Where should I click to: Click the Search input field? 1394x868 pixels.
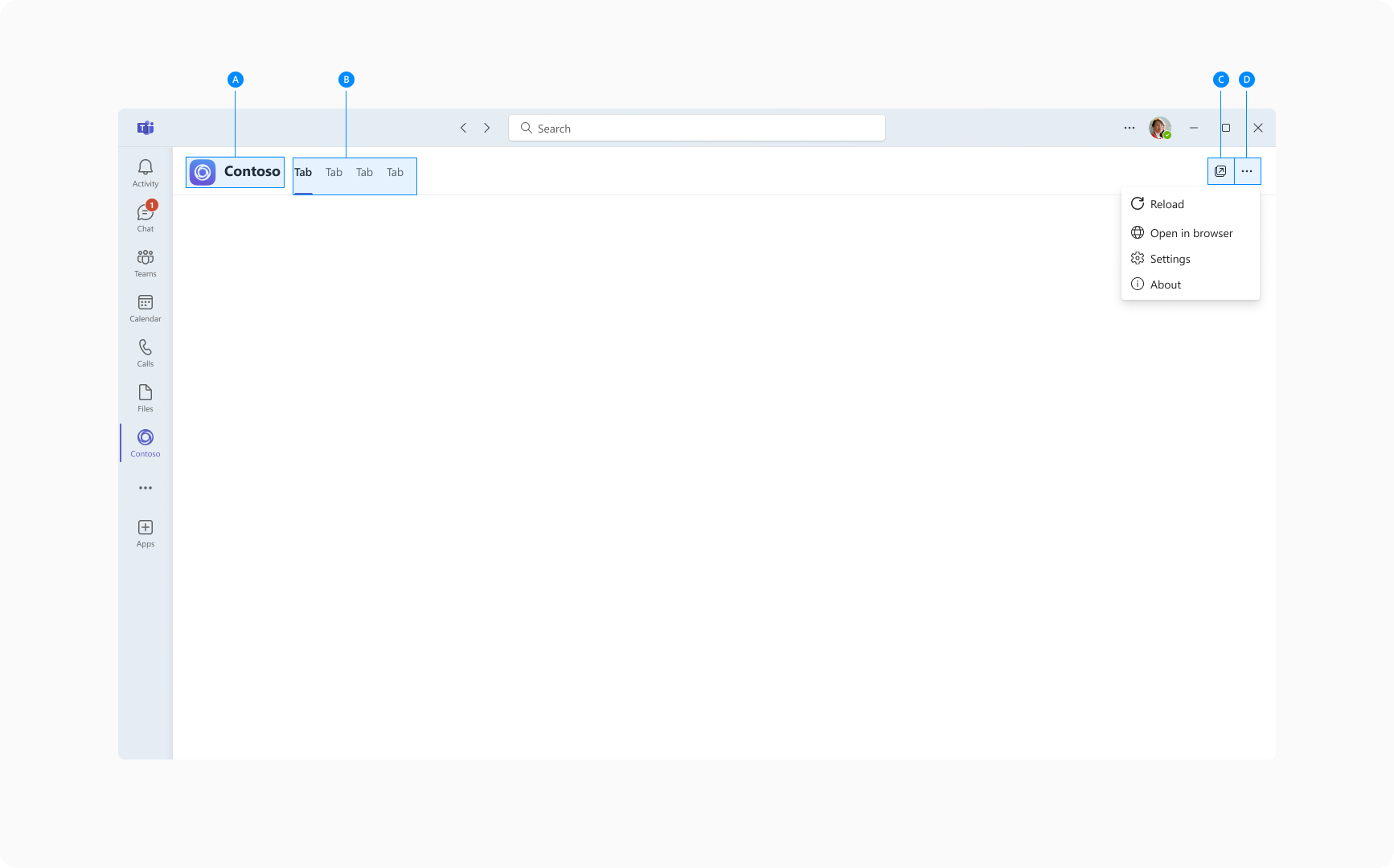697,128
